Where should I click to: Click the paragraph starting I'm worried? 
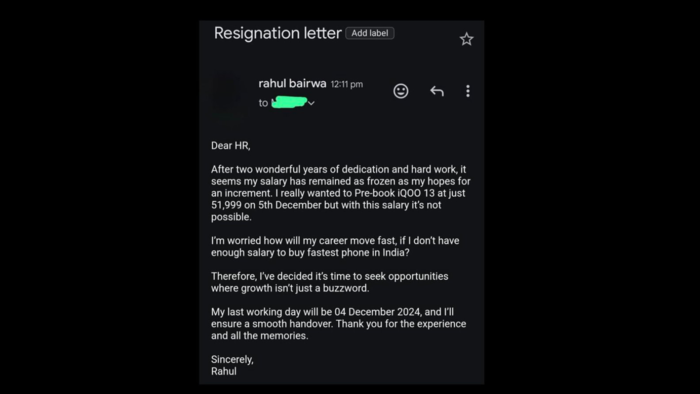[x=335, y=246]
